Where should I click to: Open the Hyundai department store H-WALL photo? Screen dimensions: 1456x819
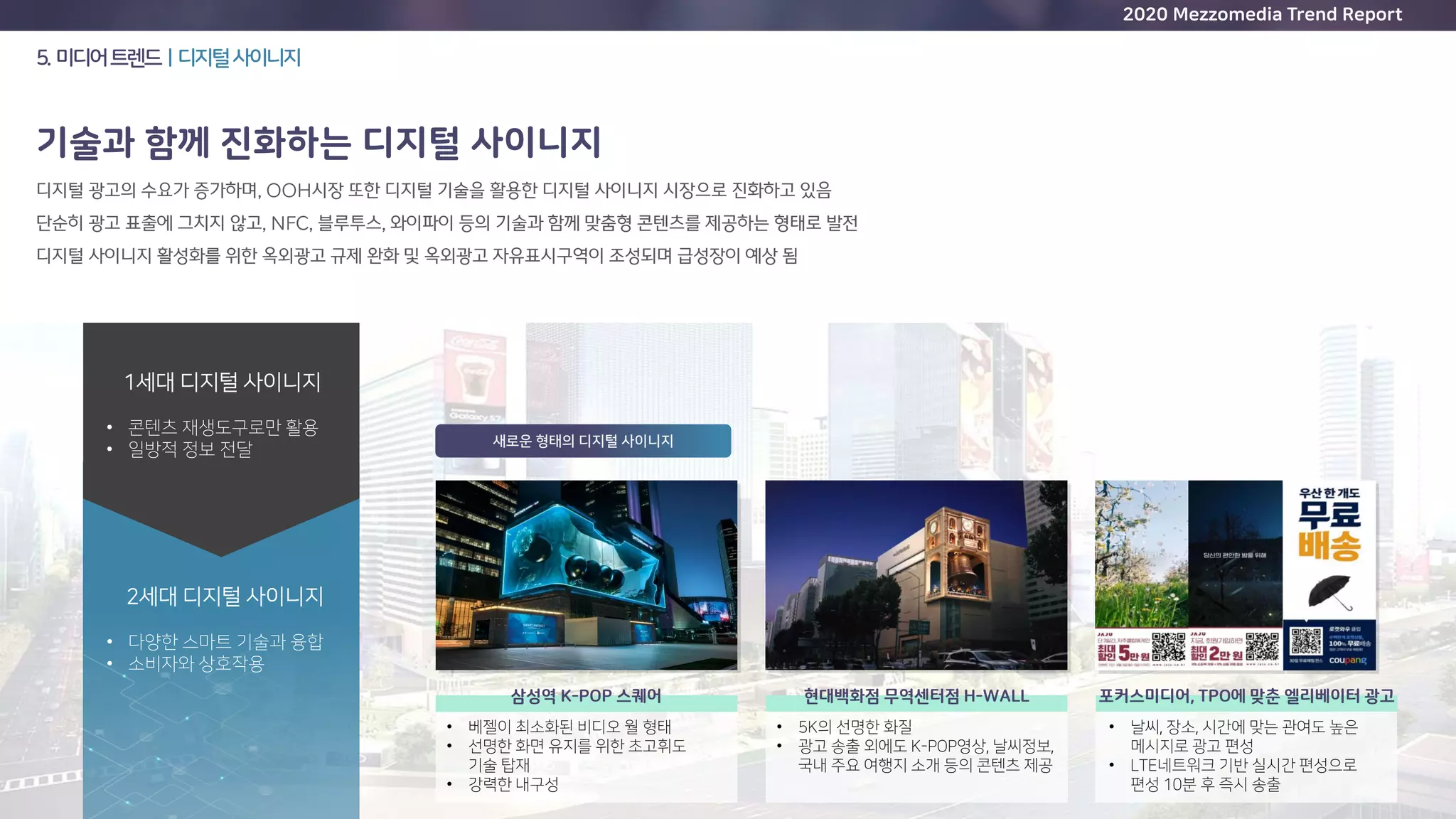[916, 575]
